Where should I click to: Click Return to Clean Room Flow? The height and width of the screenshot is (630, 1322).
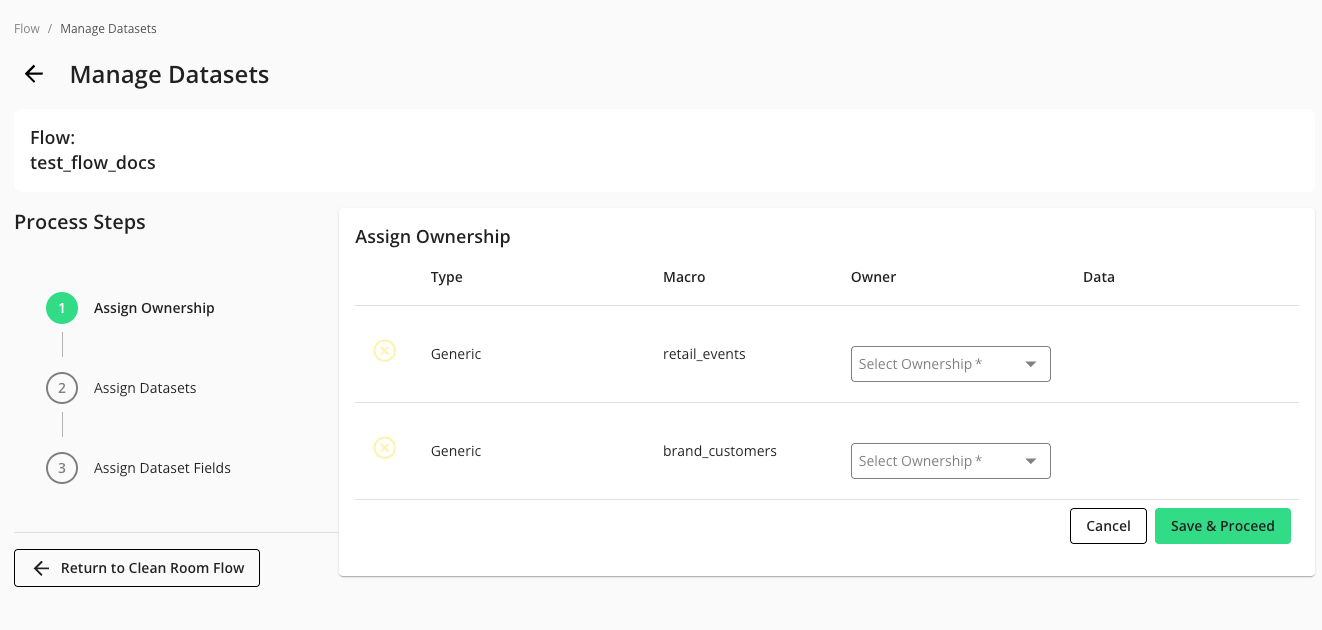[x=137, y=568]
